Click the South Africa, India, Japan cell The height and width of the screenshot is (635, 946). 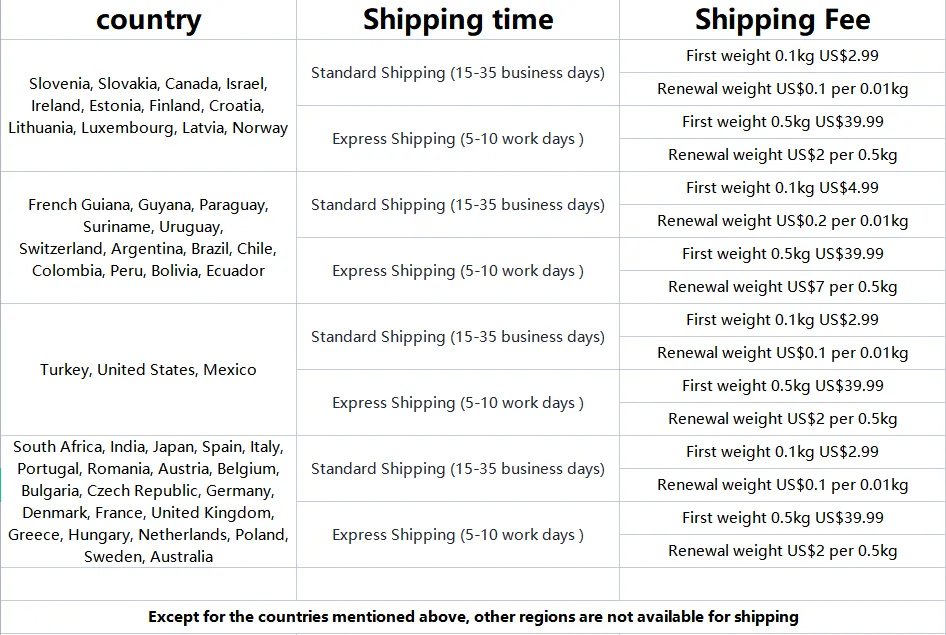click(148, 502)
